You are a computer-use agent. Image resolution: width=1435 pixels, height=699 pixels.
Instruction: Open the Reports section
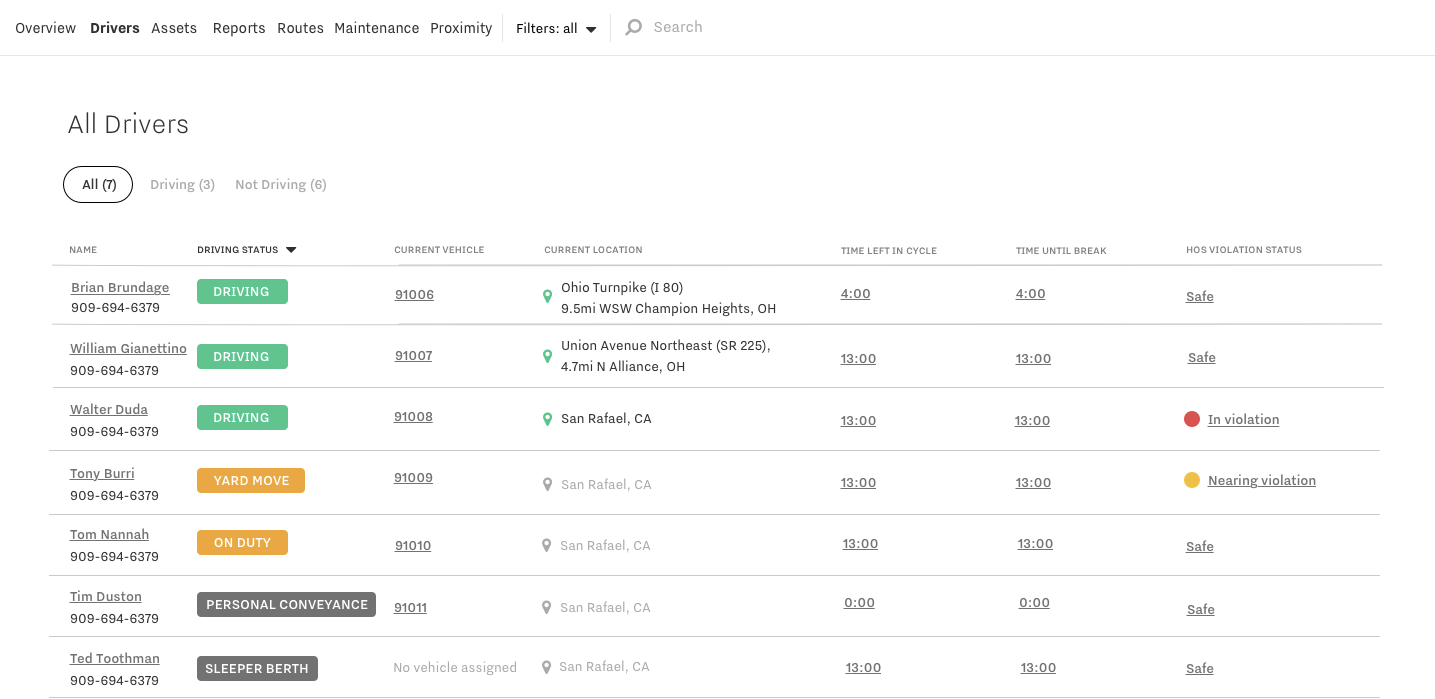pos(239,28)
